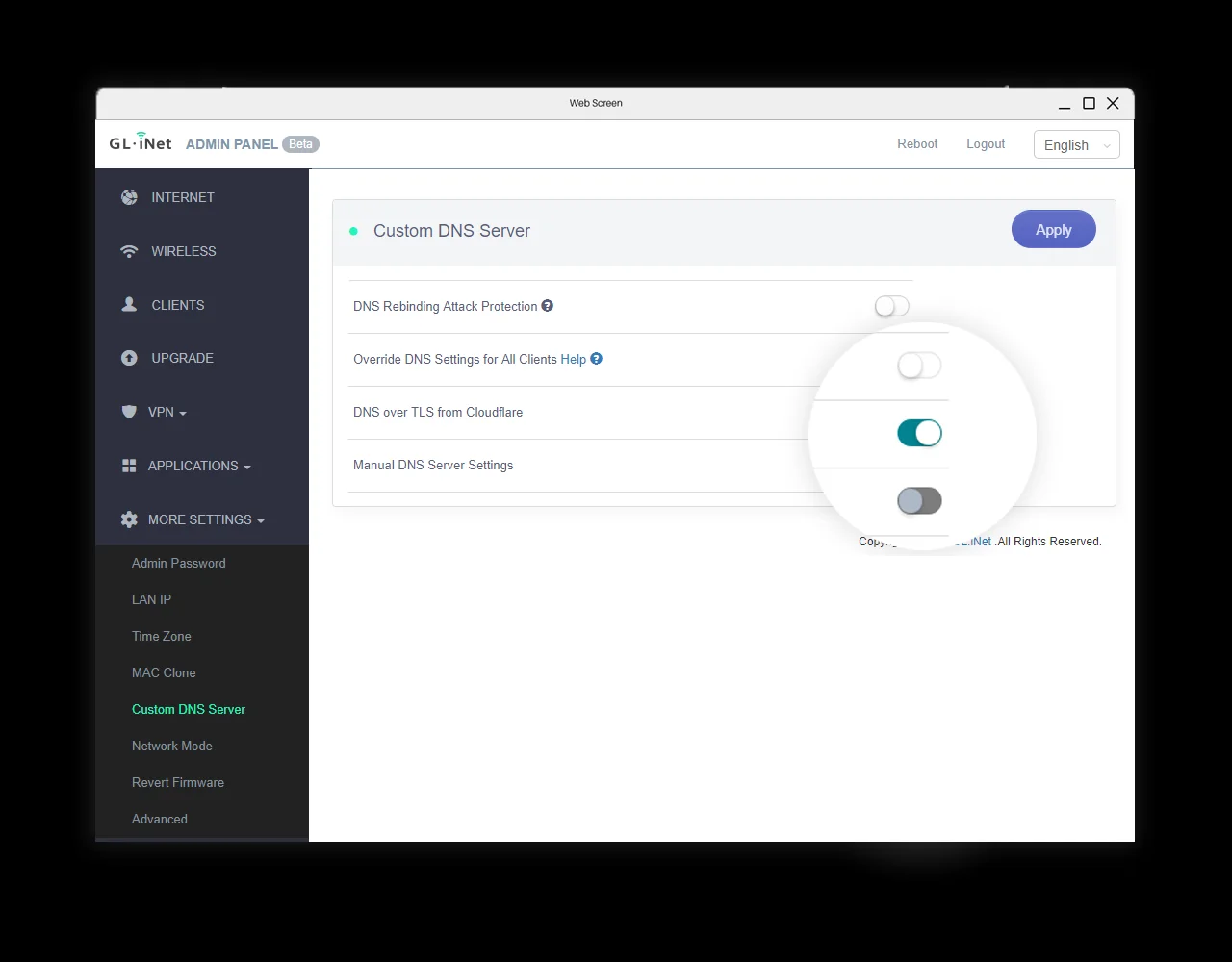Expand the APPLICATIONS menu
The image size is (1232, 962).
coord(199,466)
